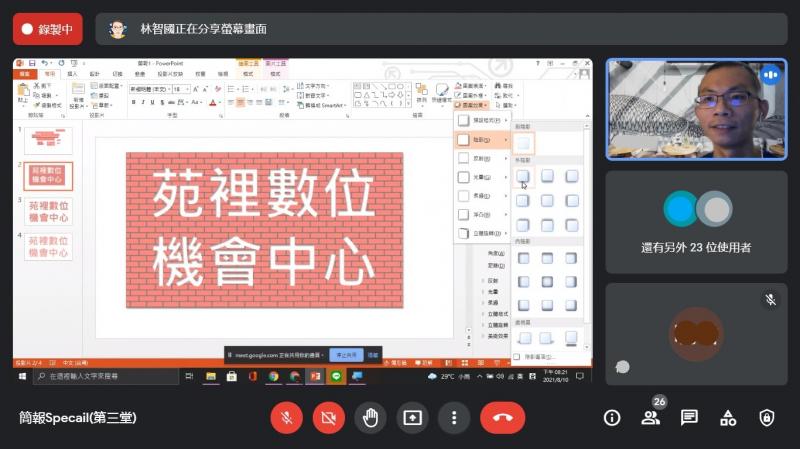Viewport: 800px width, 449px height.
Task: Open the orange 檔案 file tab
Action: [24, 74]
